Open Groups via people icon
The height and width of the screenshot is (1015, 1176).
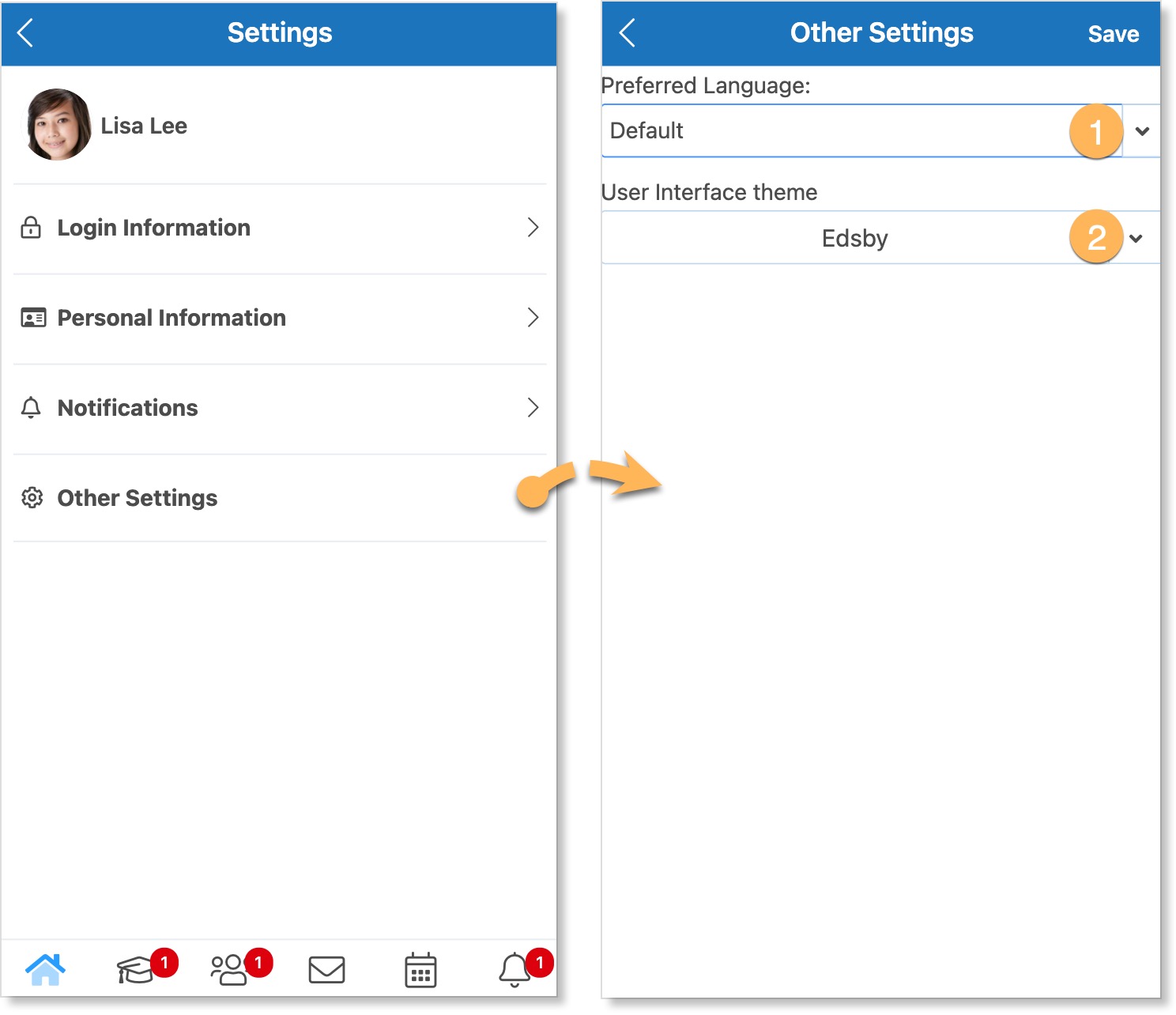point(229,969)
